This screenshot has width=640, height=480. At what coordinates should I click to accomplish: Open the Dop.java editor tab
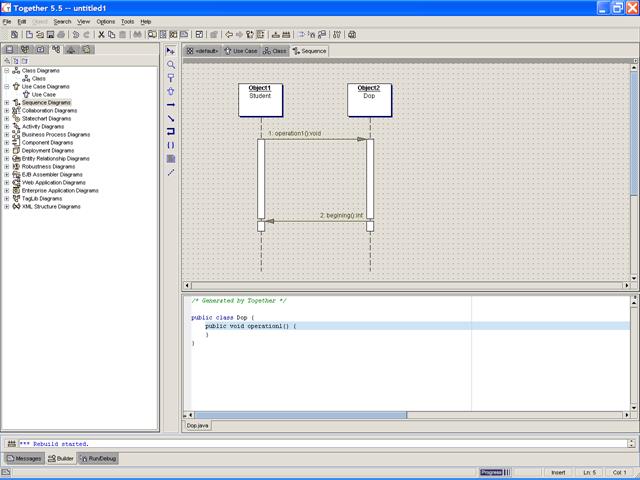tap(198, 425)
